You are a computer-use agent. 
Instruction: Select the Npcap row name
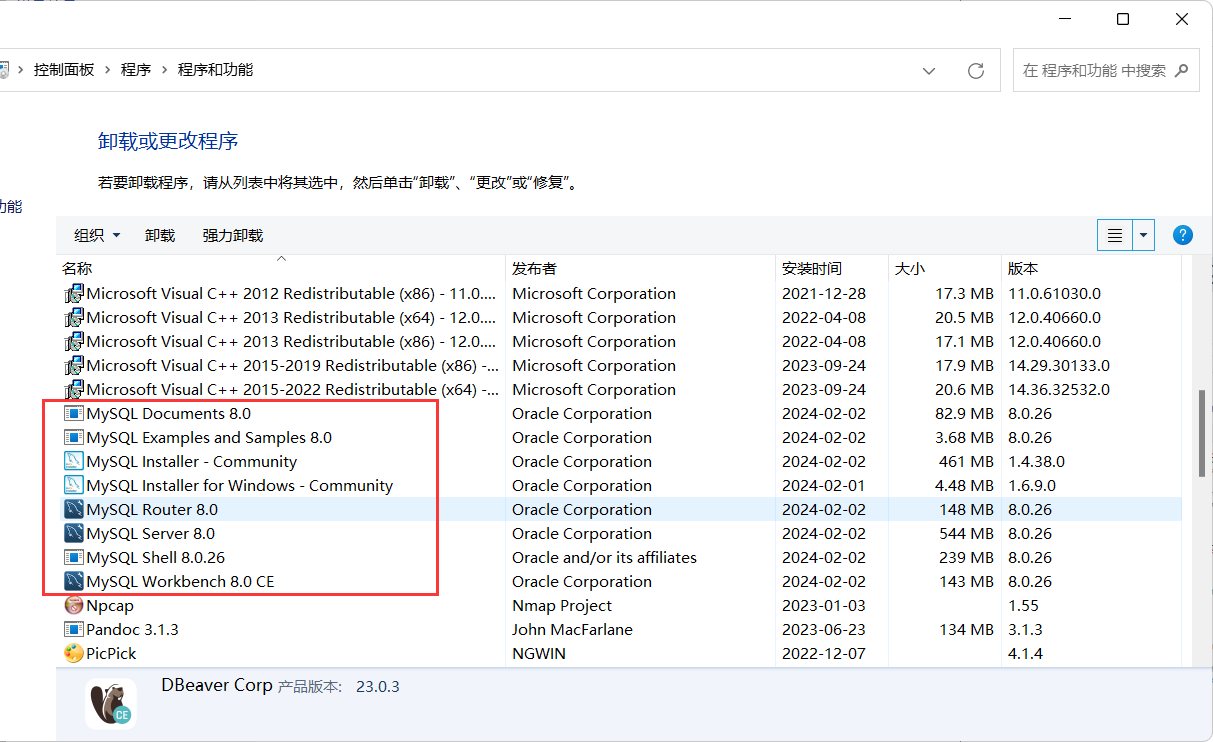(110, 605)
